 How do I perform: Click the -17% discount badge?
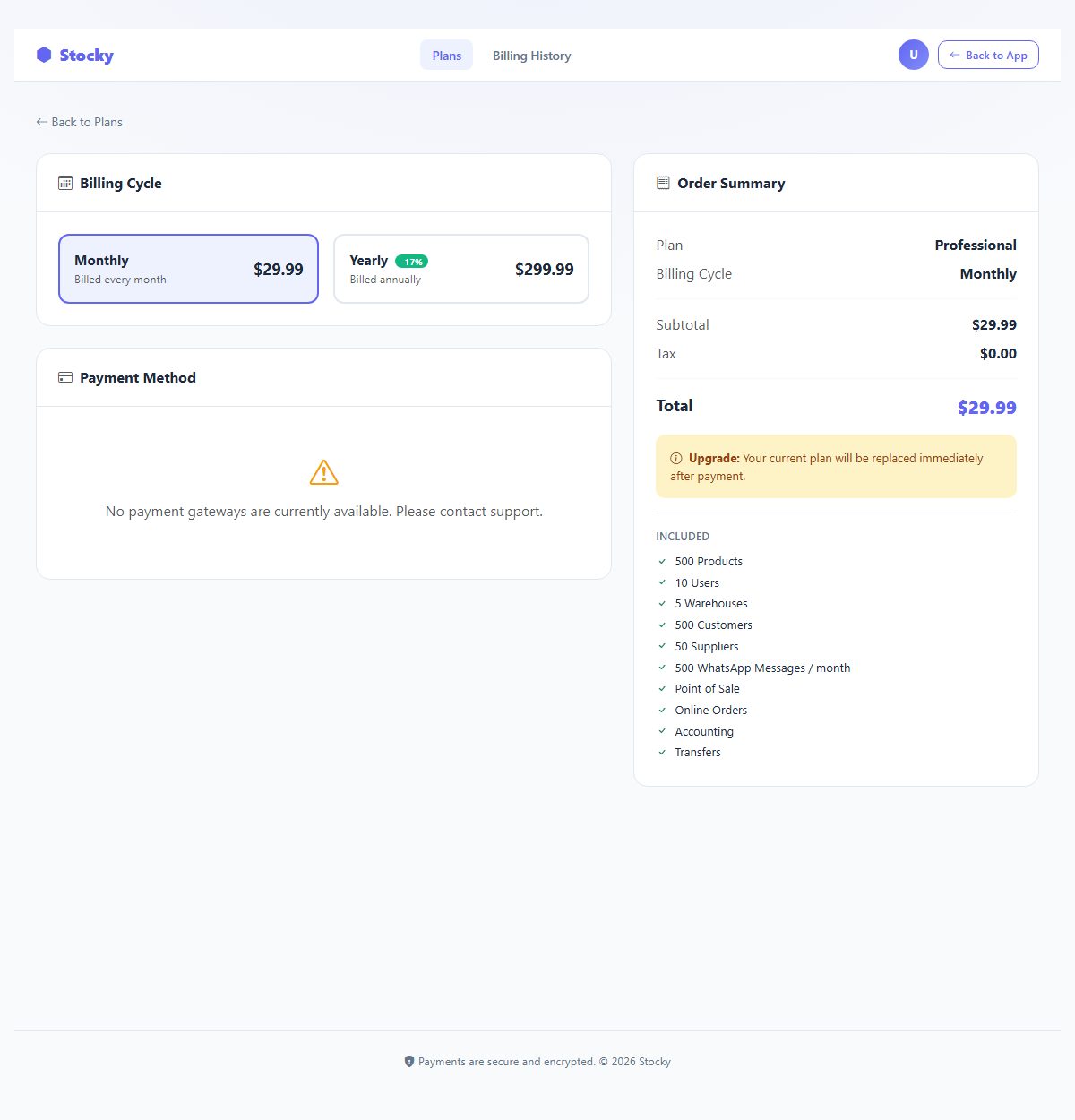click(x=411, y=262)
